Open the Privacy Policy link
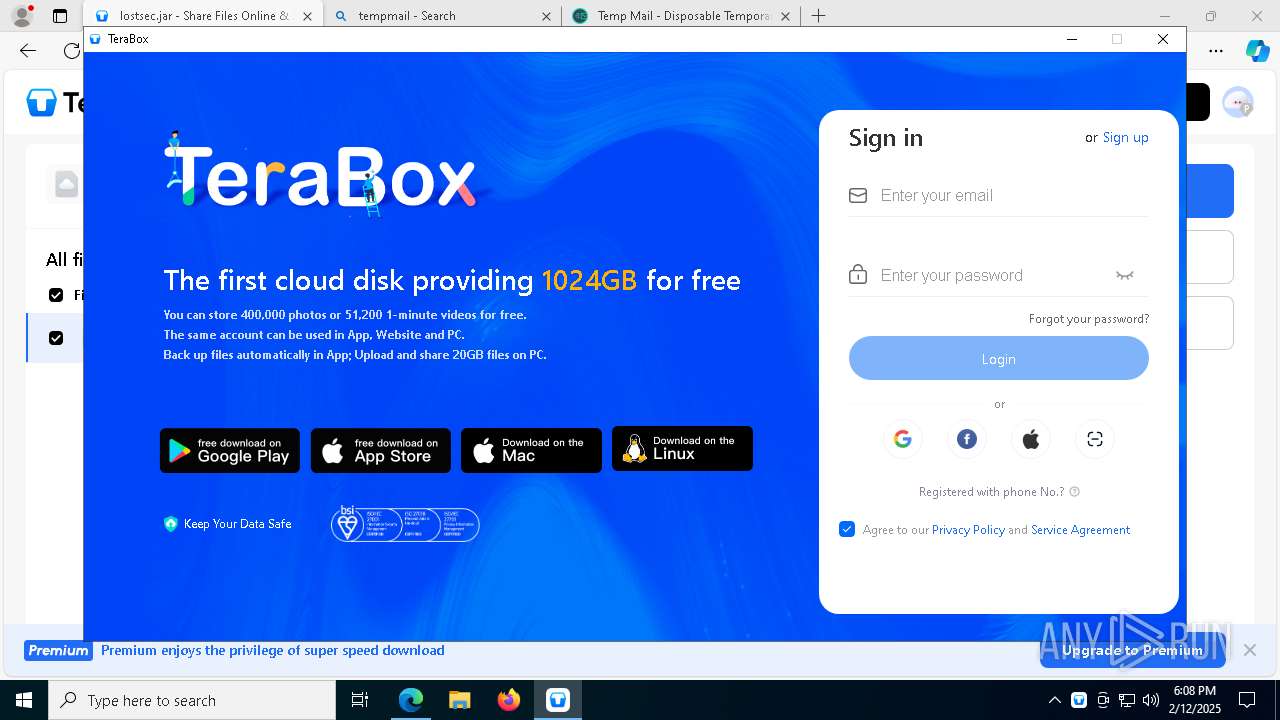The image size is (1280, 720). [x=968, y=530]
